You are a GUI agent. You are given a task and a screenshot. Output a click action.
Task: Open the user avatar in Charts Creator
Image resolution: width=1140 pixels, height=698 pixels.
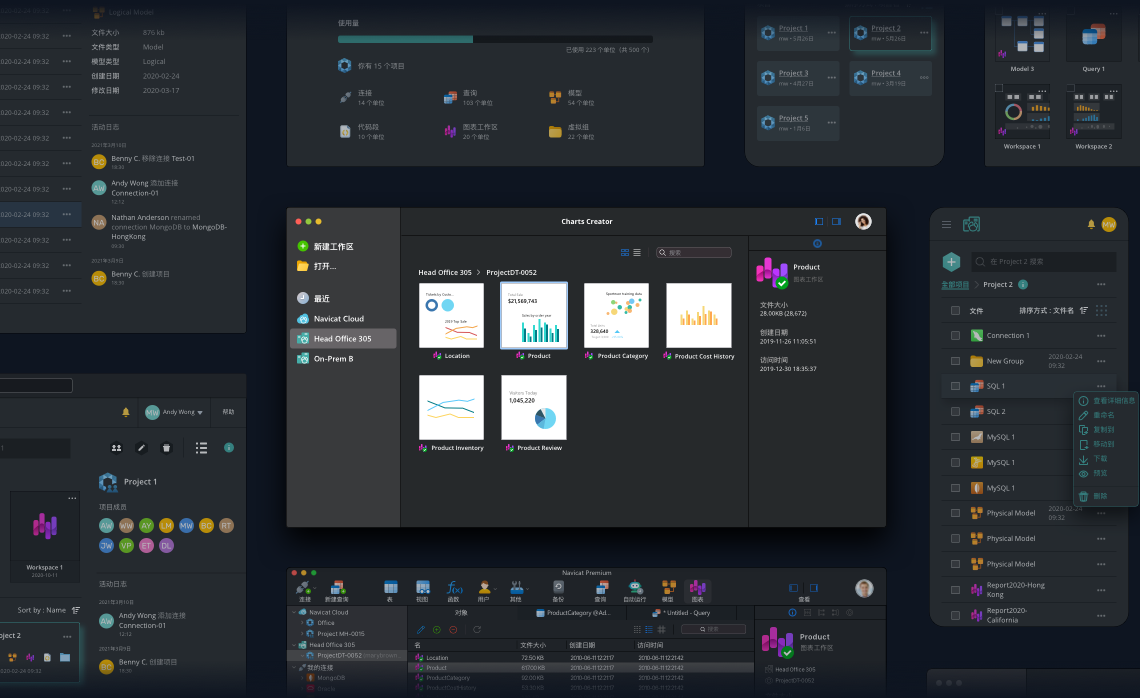(x=863, y=222)
